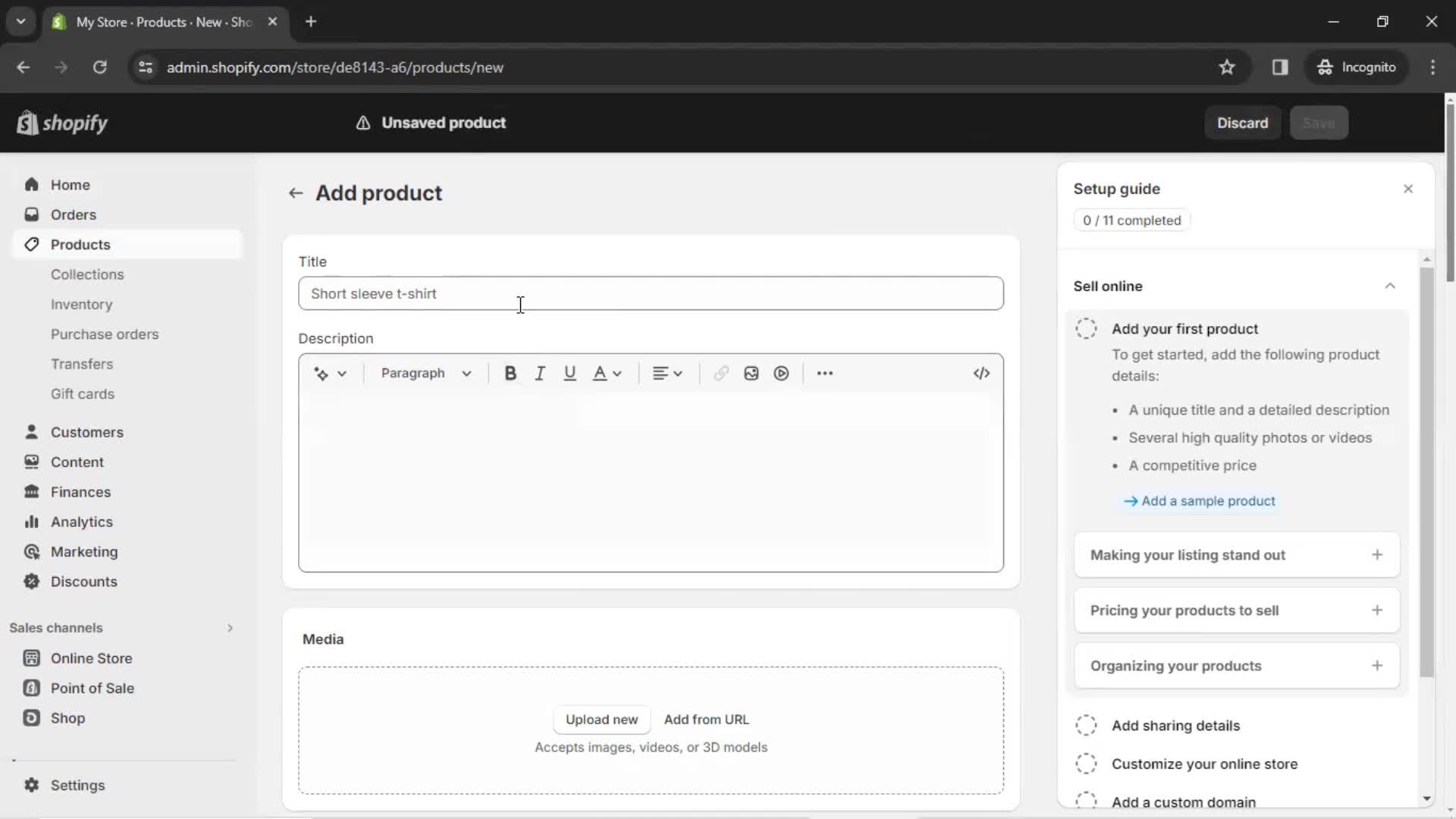Click the Short sleeve t-shirt title field
This screenshot has height=819, width=1456.
651,293
